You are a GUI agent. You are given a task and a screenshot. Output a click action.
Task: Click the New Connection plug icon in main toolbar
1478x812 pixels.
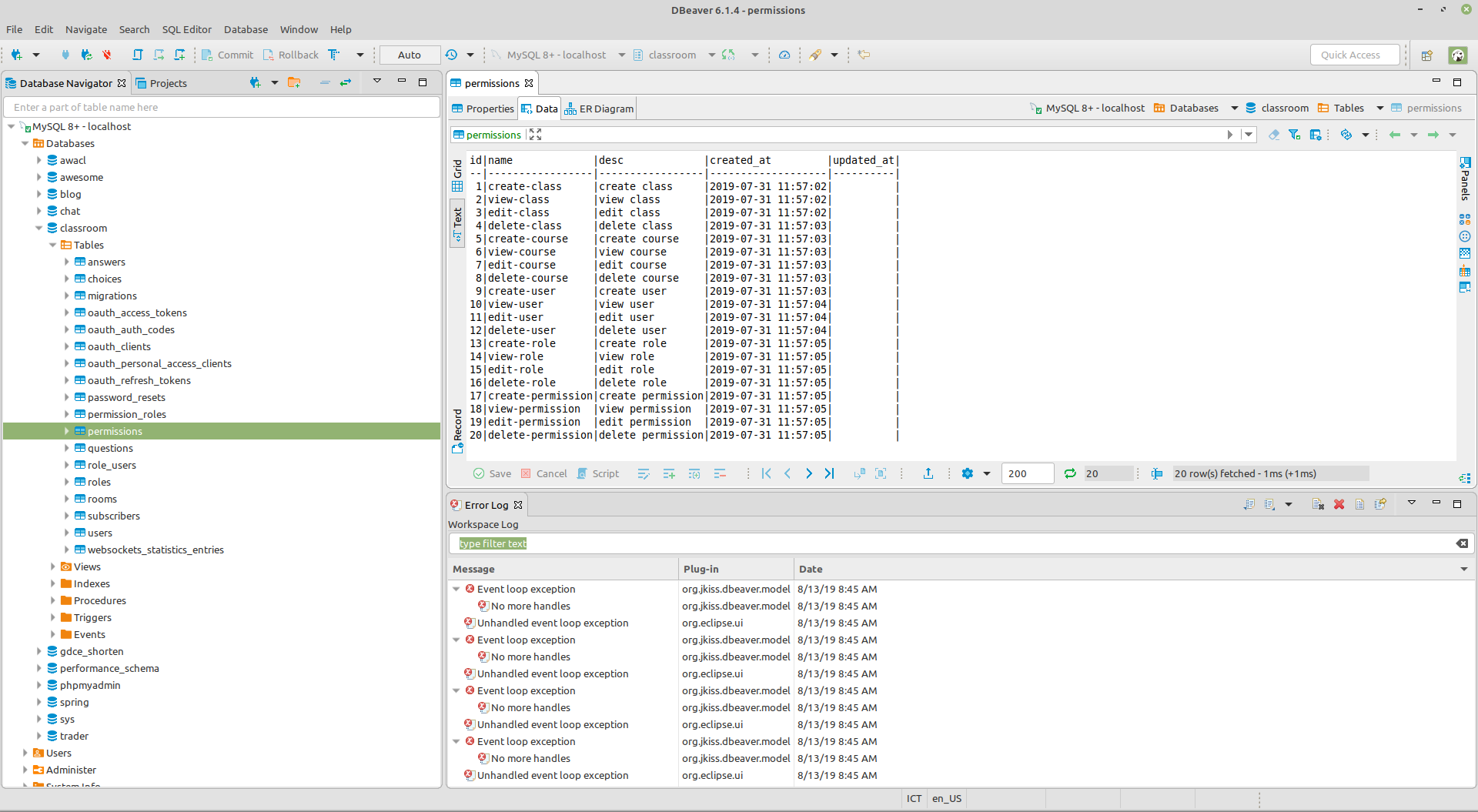click(x=17, y=55)
